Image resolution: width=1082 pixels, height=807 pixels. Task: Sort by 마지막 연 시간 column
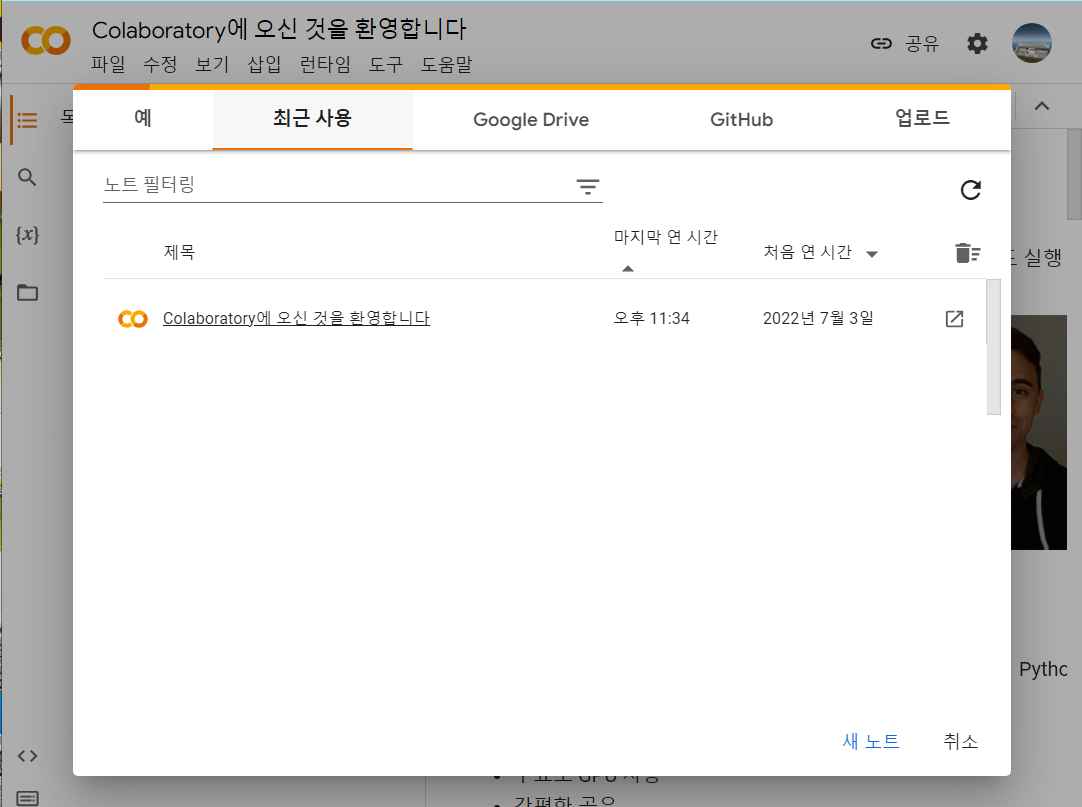[665, 237]
